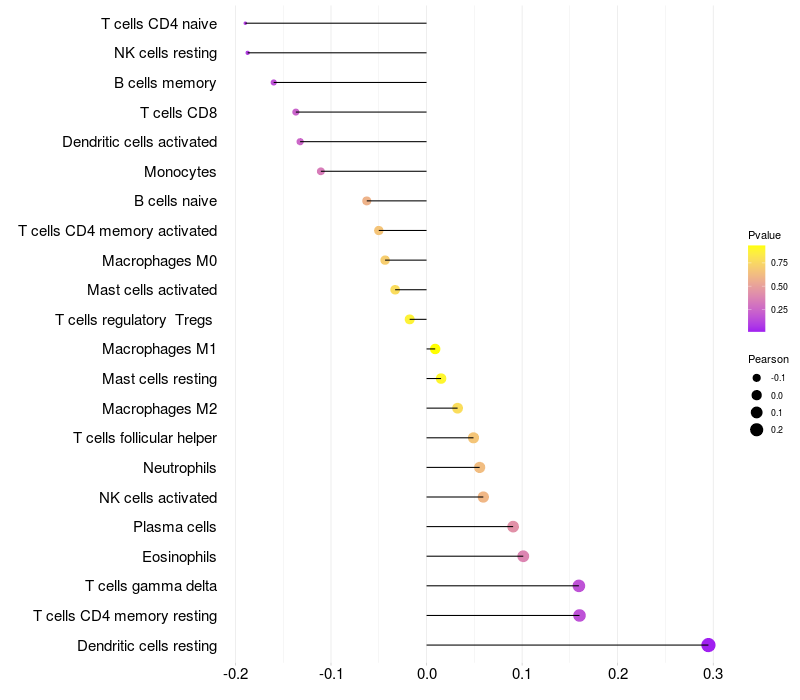Select the Macrophages M1 yellow dot
Viewport: 800px width, 700px height.
pos(435,349)
